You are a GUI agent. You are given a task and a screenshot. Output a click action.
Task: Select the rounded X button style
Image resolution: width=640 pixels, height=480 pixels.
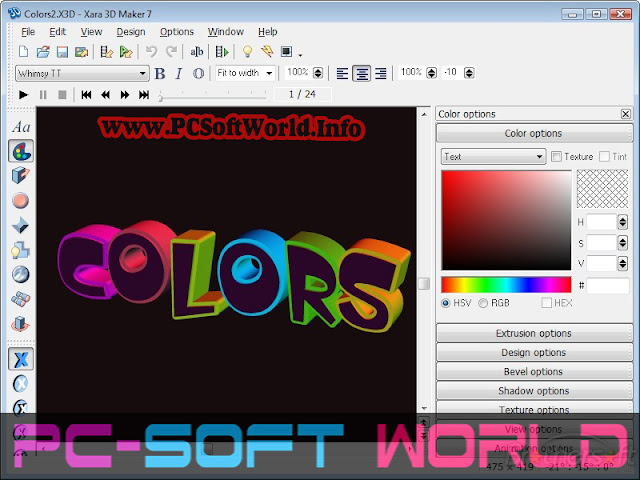pos(20,384)
